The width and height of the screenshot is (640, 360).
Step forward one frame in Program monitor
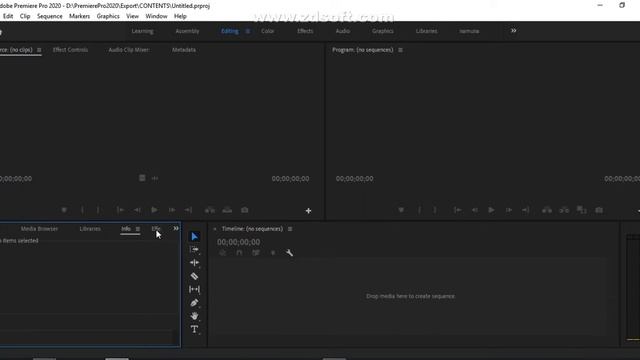pos(509,210)
